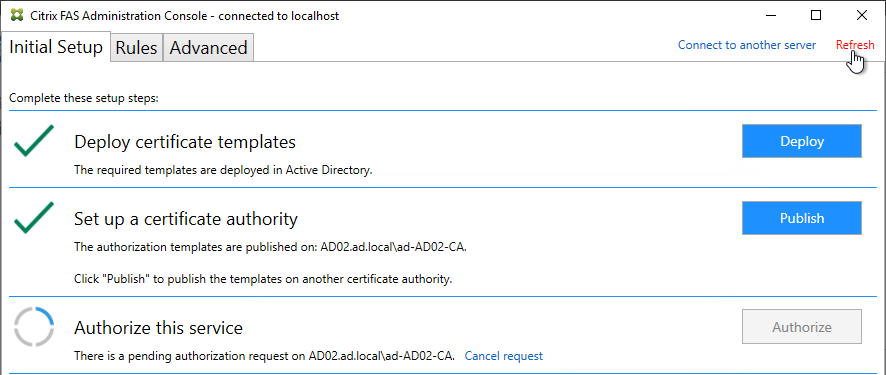Minimize the FAS Administration Console window
886x375 pixels.
tap(770, 15)
